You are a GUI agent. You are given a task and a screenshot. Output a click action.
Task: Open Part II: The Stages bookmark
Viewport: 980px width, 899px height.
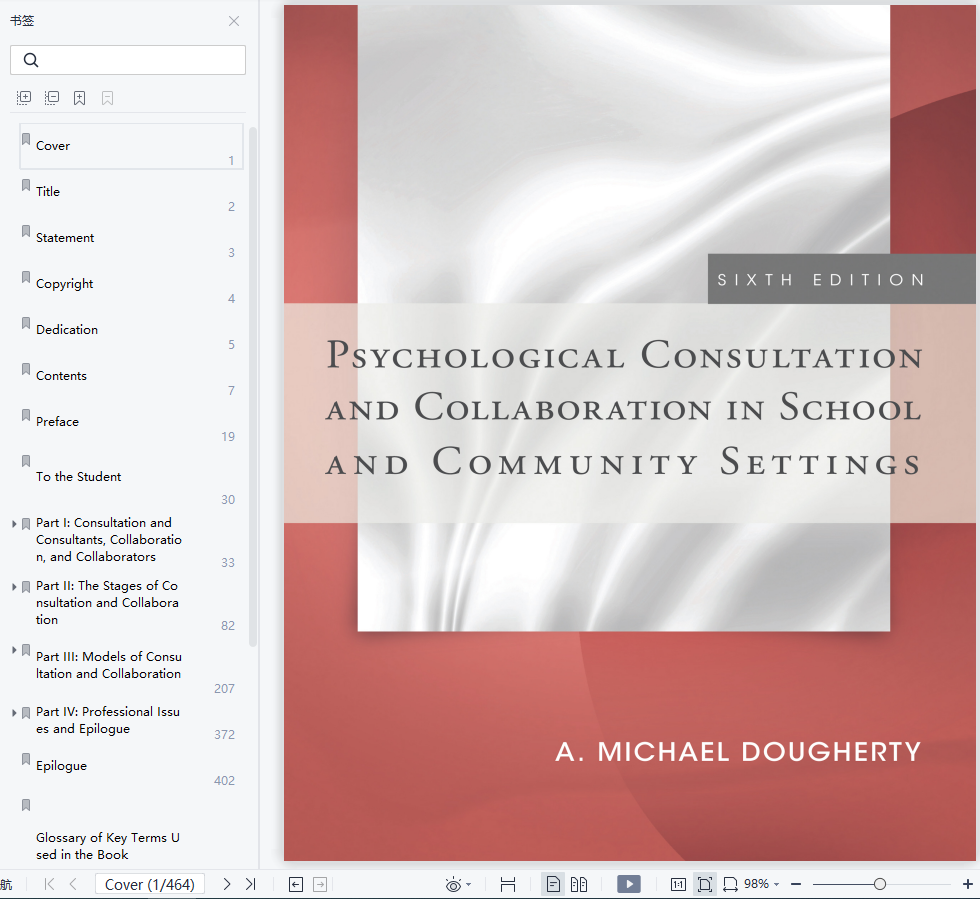[107, 603]
